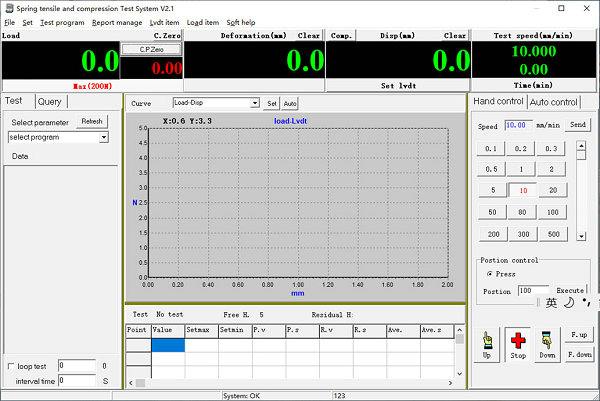Enable the loop test checkbox
The width and height of the screenshot is (600, 401).
(x=11, y=366)
